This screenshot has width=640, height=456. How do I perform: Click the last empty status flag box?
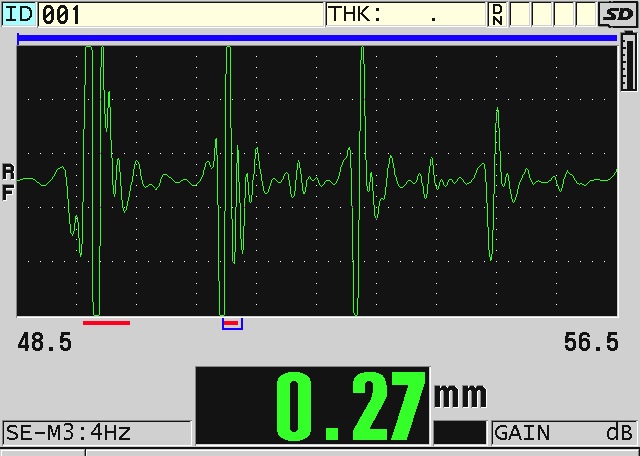pyautogui.click(x=586, y=14)
